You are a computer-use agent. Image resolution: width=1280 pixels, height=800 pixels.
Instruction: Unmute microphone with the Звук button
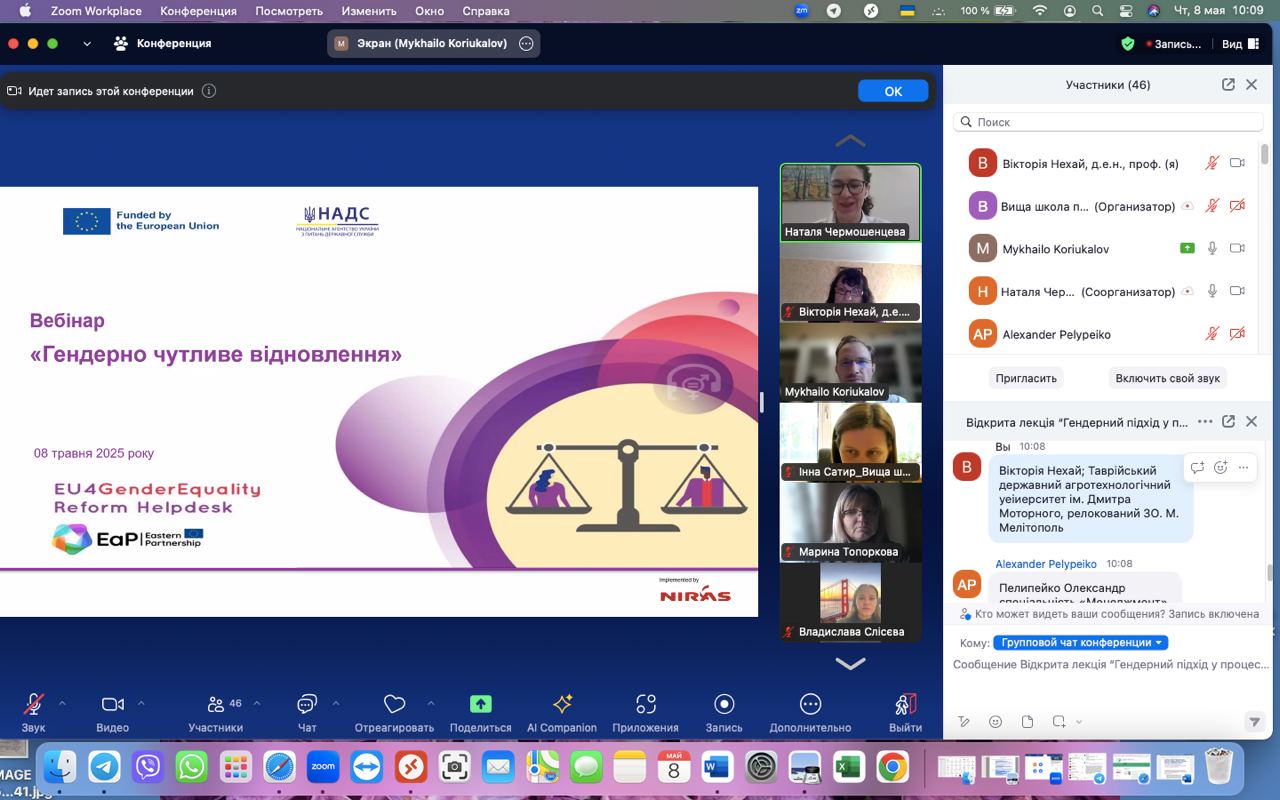click(33, 704)
